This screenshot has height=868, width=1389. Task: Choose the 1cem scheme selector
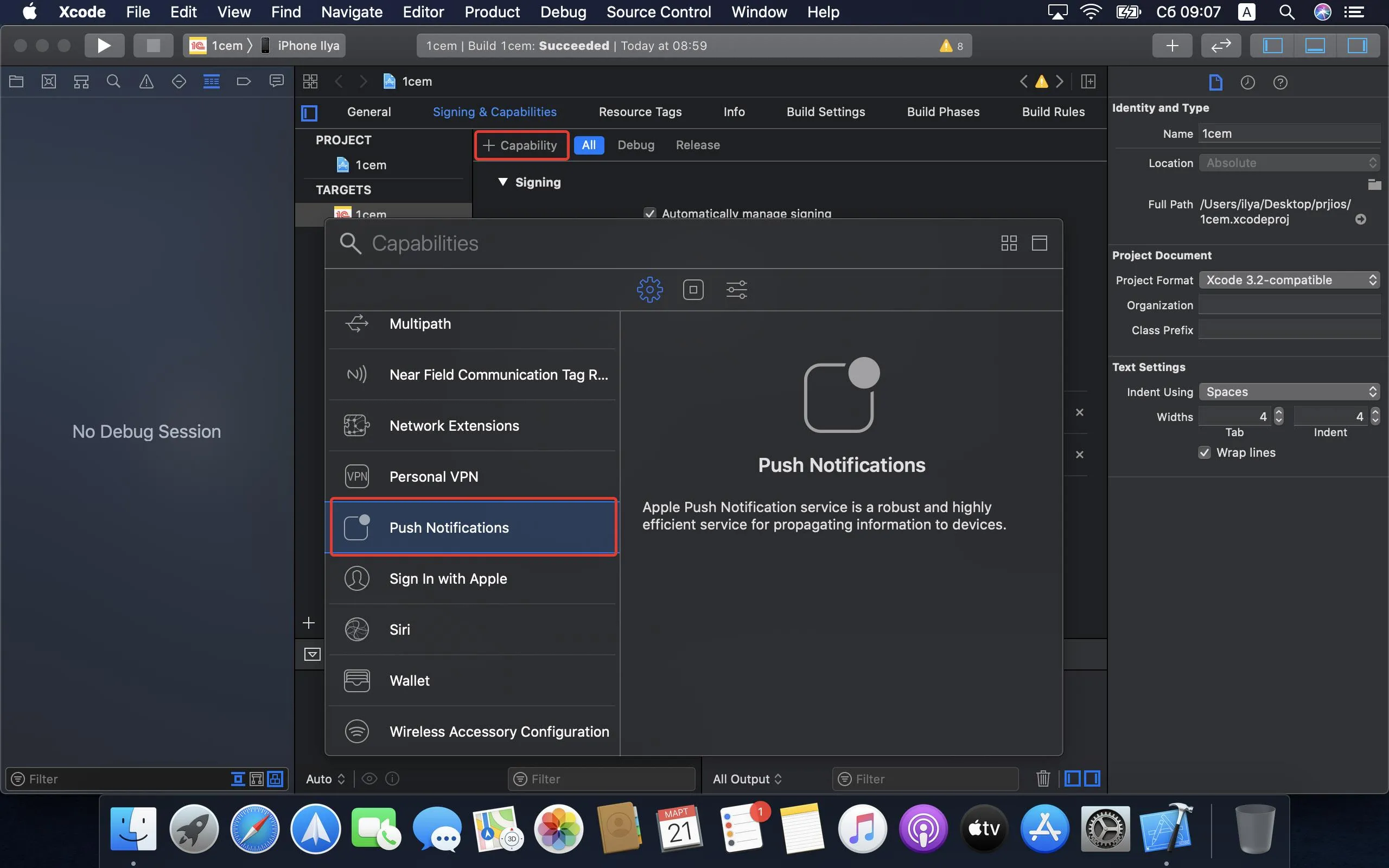pyautogui.click(x=216, y=46)
